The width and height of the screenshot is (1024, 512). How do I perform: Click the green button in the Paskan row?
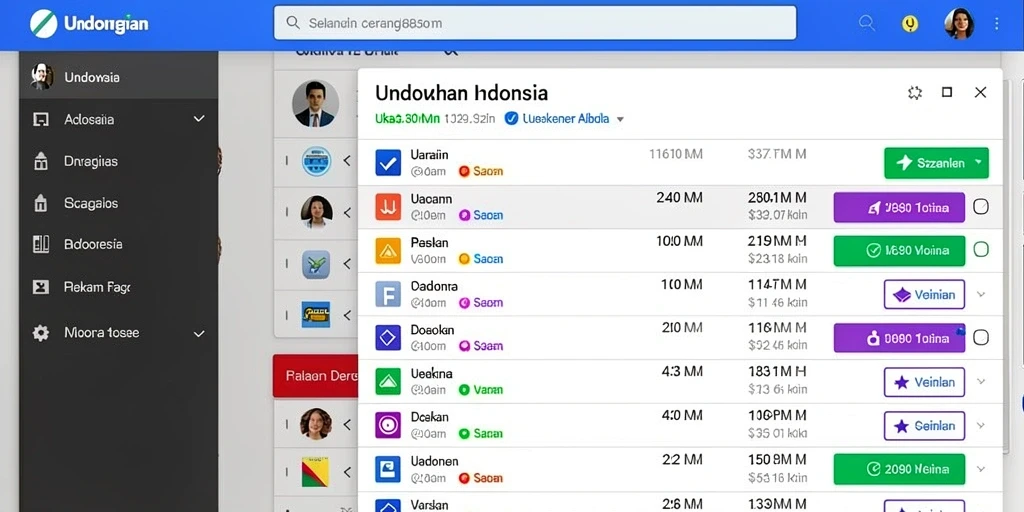pyautogui.click(x=899, y=251)
